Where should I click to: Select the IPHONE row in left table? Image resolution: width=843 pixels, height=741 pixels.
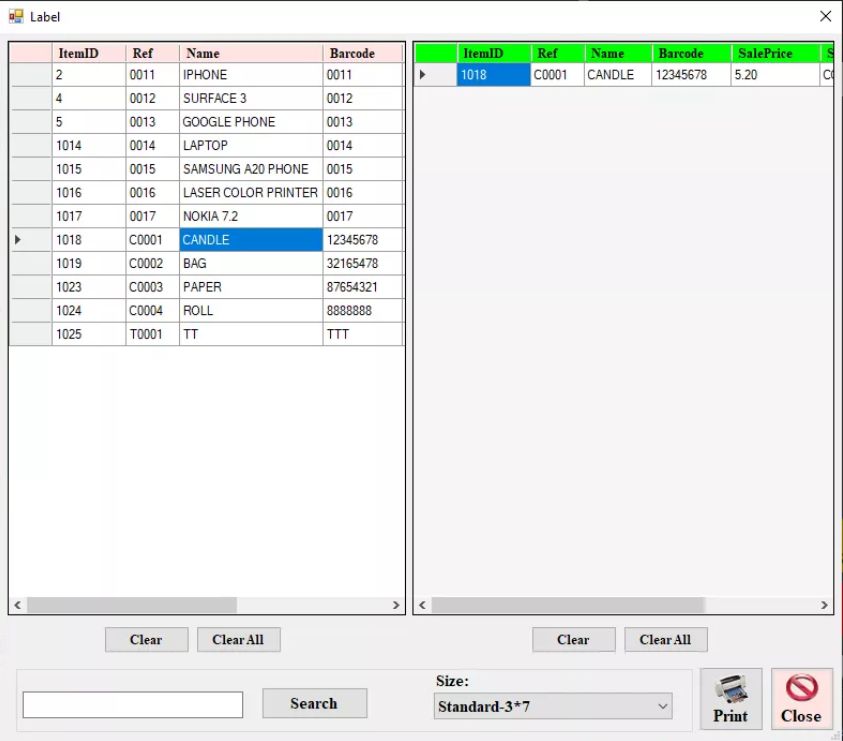click(x=250, y=75)
